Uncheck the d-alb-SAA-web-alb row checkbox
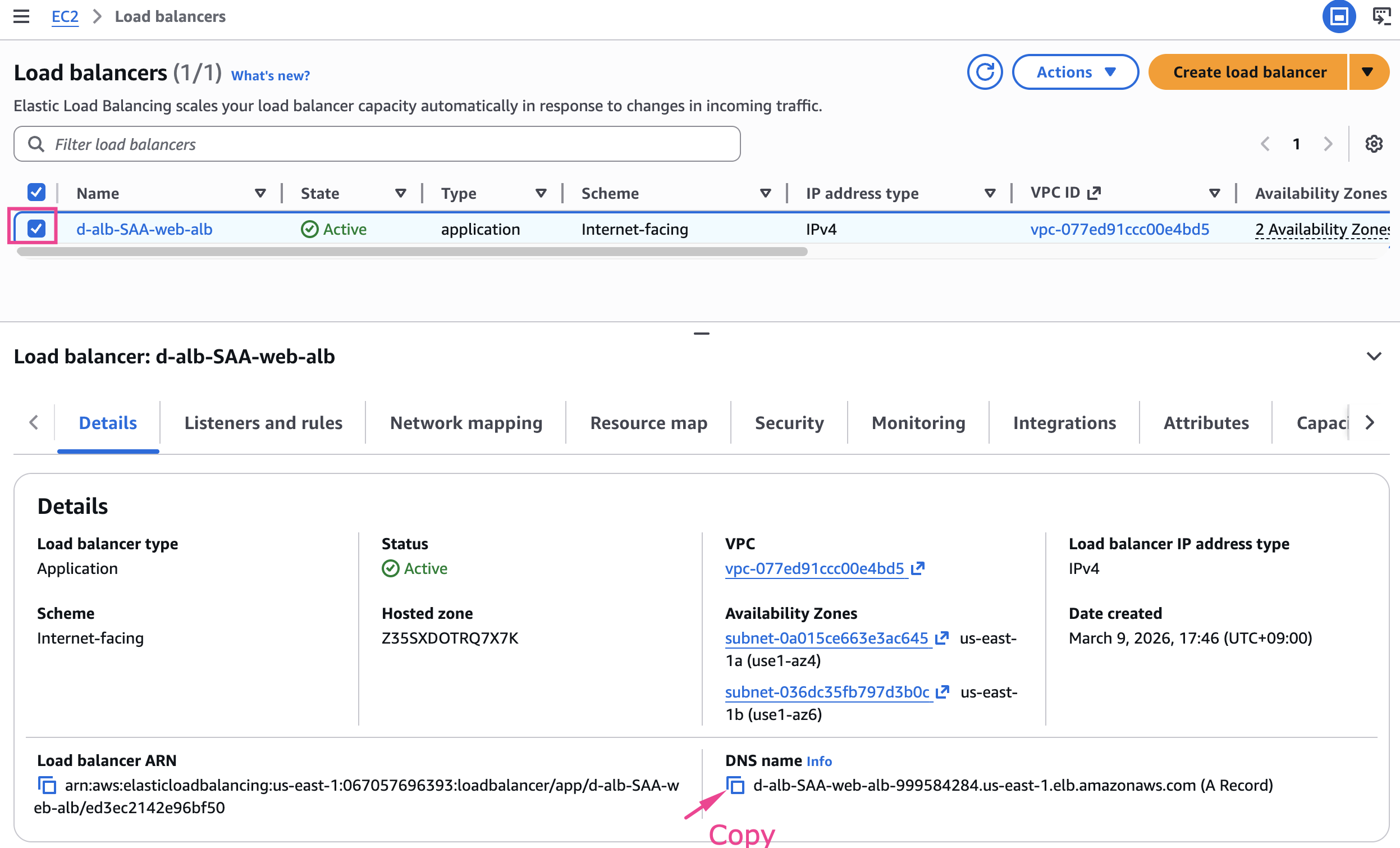The image size is (1400, 848). coord(36,229)
